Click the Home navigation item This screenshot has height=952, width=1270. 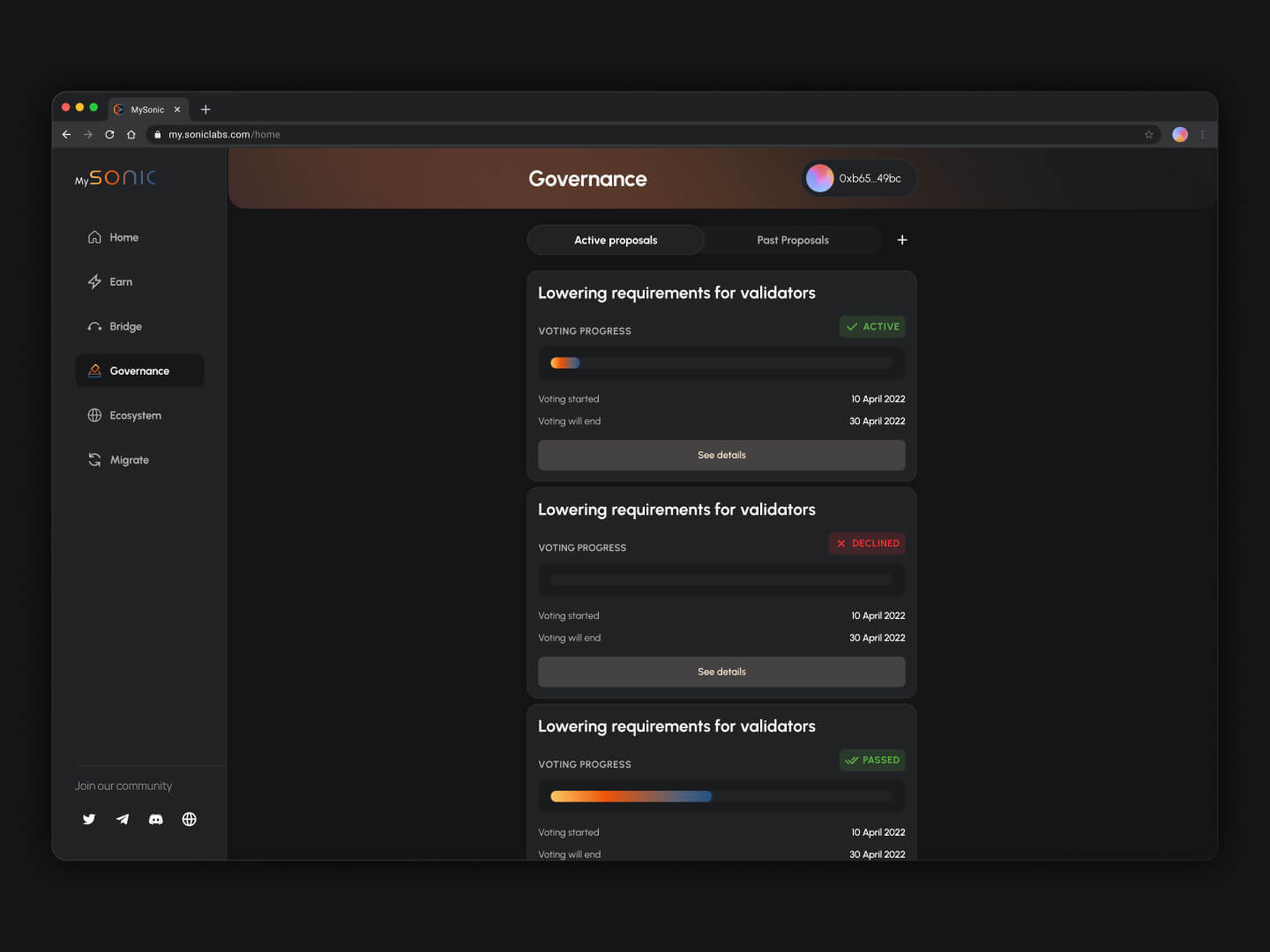(123, 237)
